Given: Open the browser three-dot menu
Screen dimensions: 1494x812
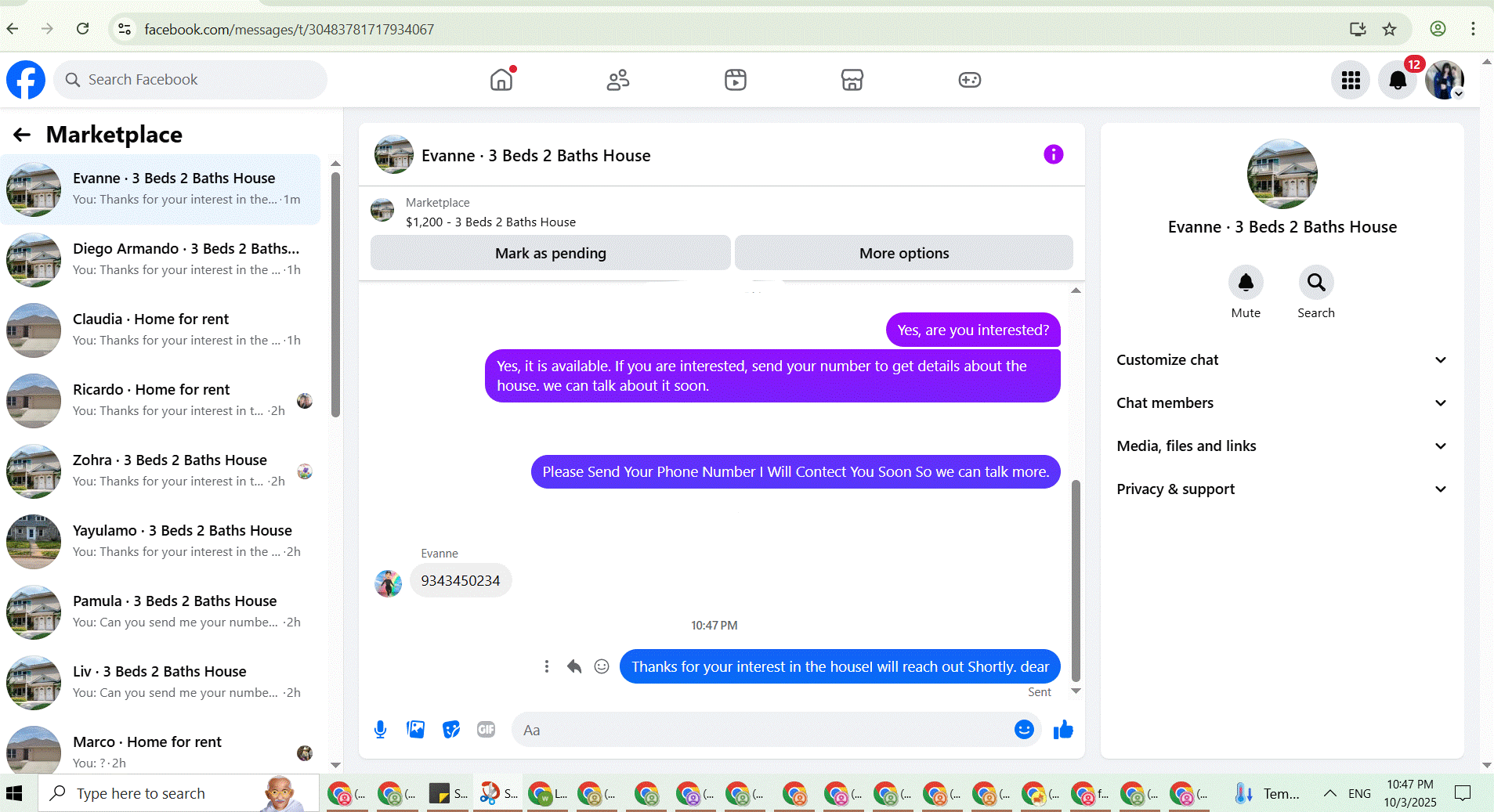Looking at the screenshot, I should [1473, 29].
